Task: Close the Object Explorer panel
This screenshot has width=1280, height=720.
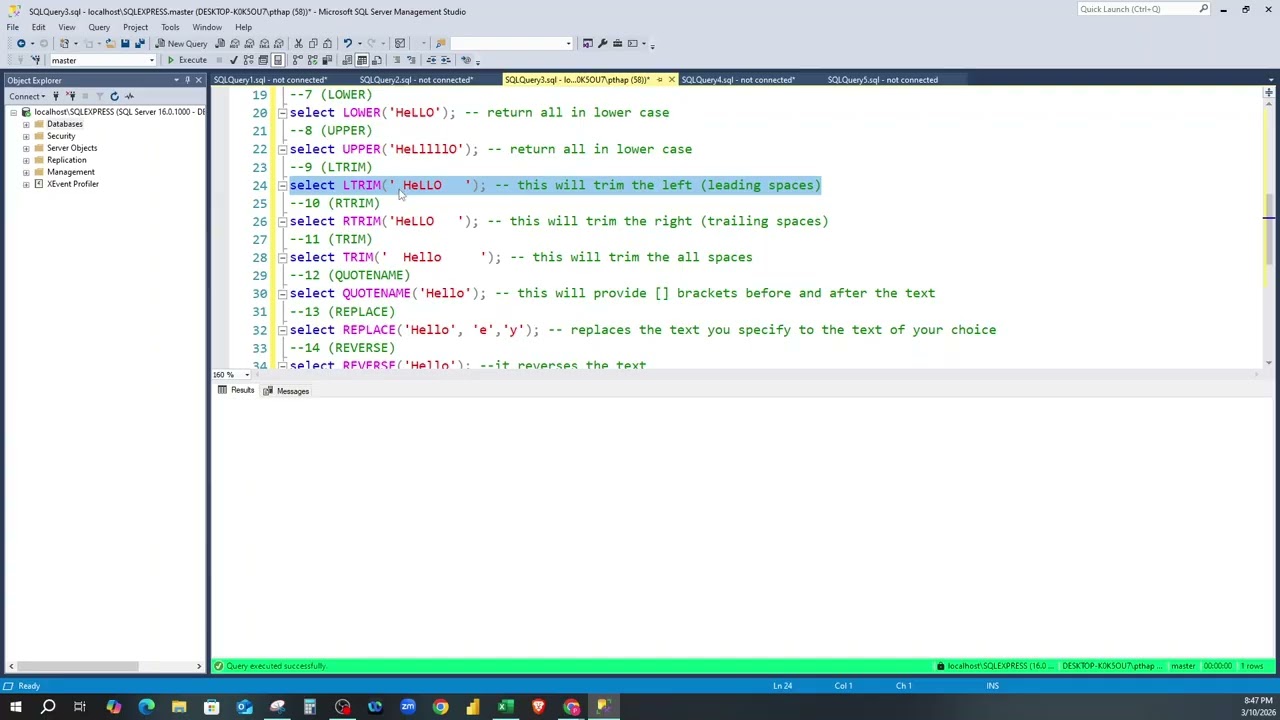Action: tap(198, 80)
